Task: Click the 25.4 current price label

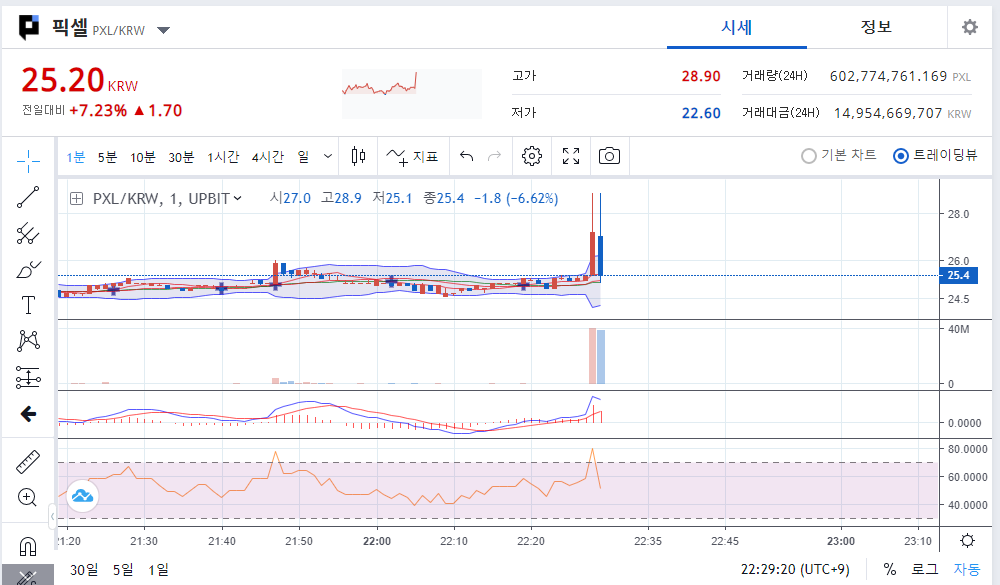Action: 958,276
